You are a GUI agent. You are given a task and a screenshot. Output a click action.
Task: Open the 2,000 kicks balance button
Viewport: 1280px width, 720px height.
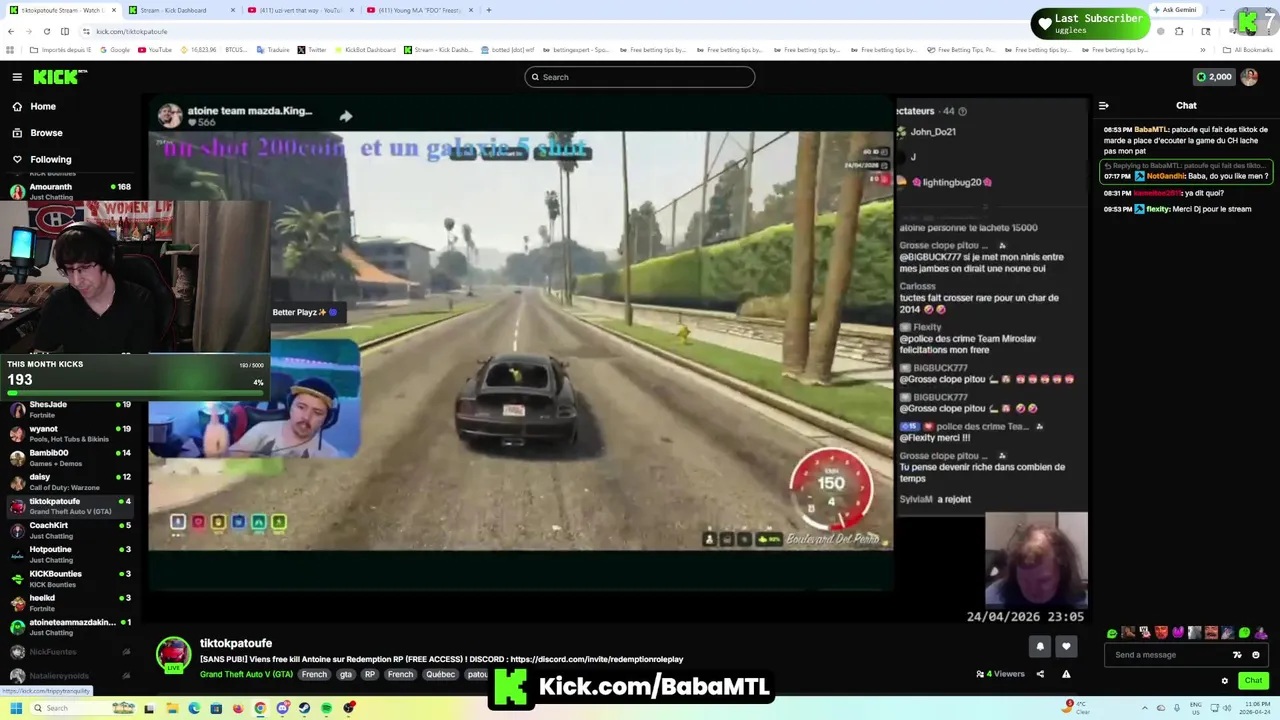coord(1214,77)
